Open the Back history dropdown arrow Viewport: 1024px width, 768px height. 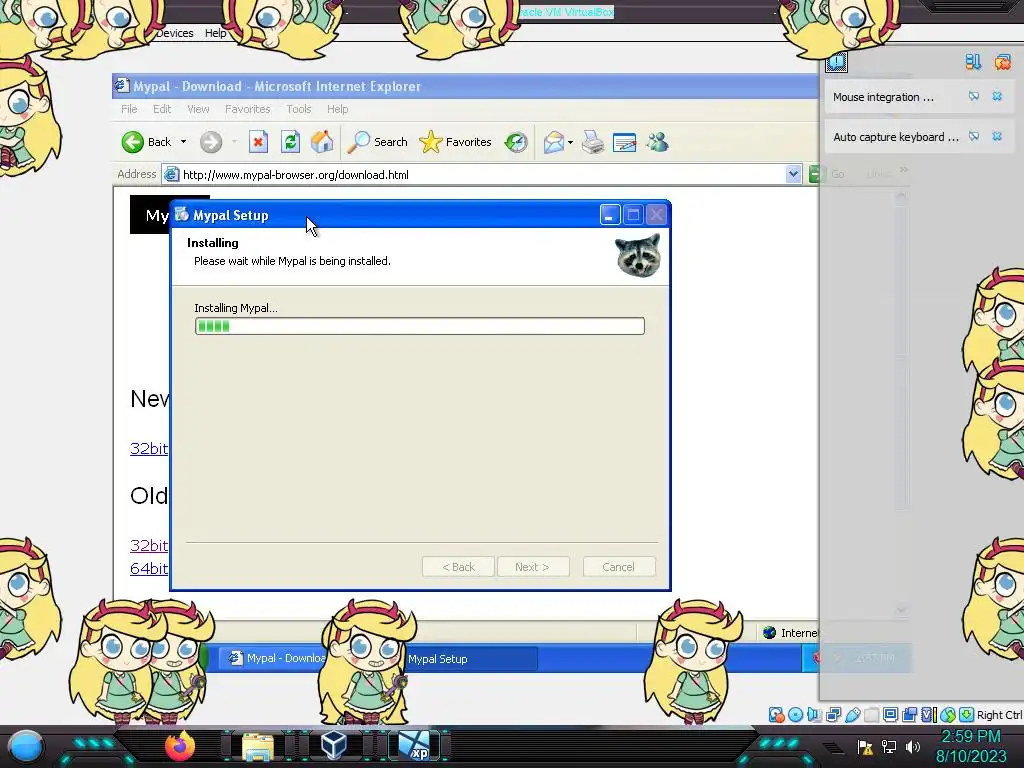point(184,142)
